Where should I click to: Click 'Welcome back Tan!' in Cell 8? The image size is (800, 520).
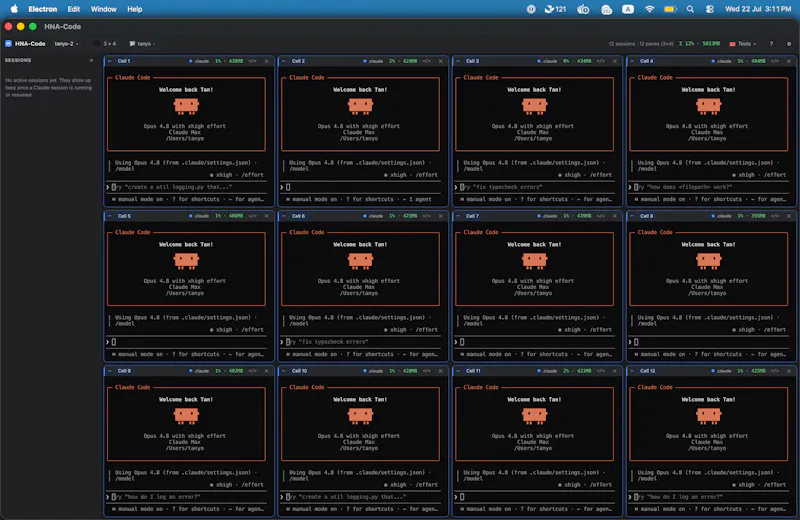708,244
